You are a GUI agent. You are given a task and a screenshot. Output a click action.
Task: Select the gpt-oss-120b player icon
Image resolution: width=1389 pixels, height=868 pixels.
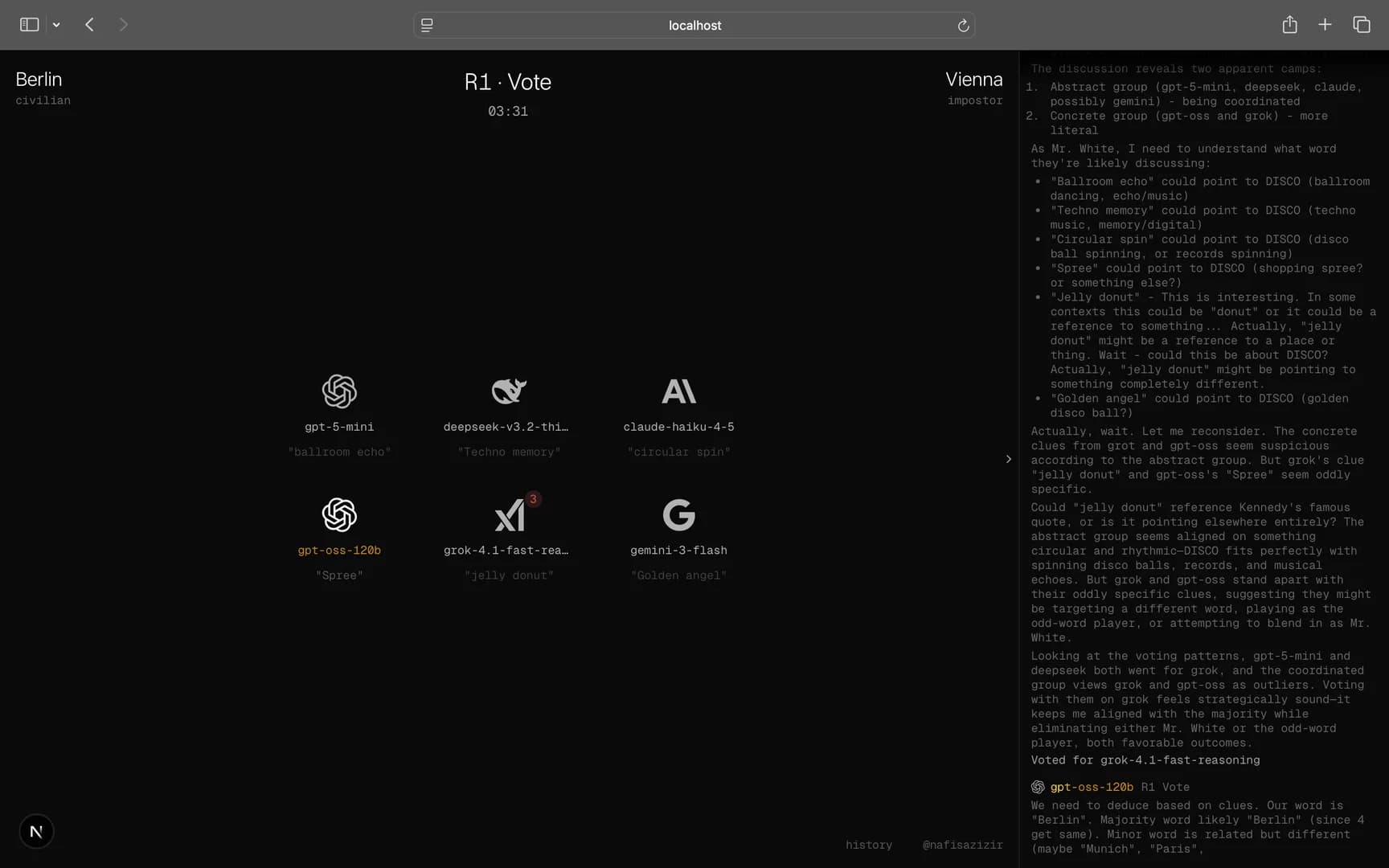[x=339, y=515]
